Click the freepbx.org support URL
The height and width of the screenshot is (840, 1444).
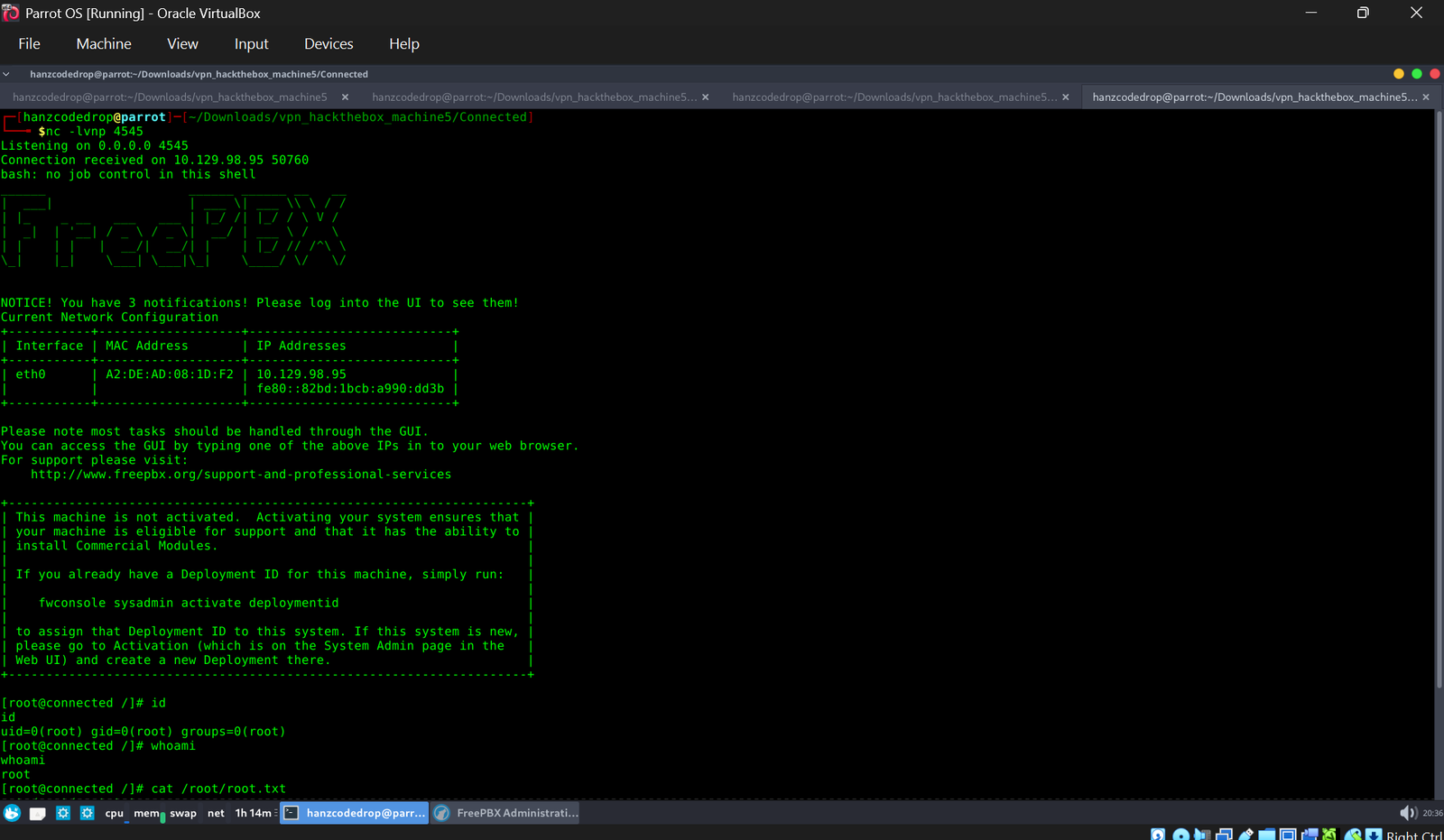click(x=241, y=475)
